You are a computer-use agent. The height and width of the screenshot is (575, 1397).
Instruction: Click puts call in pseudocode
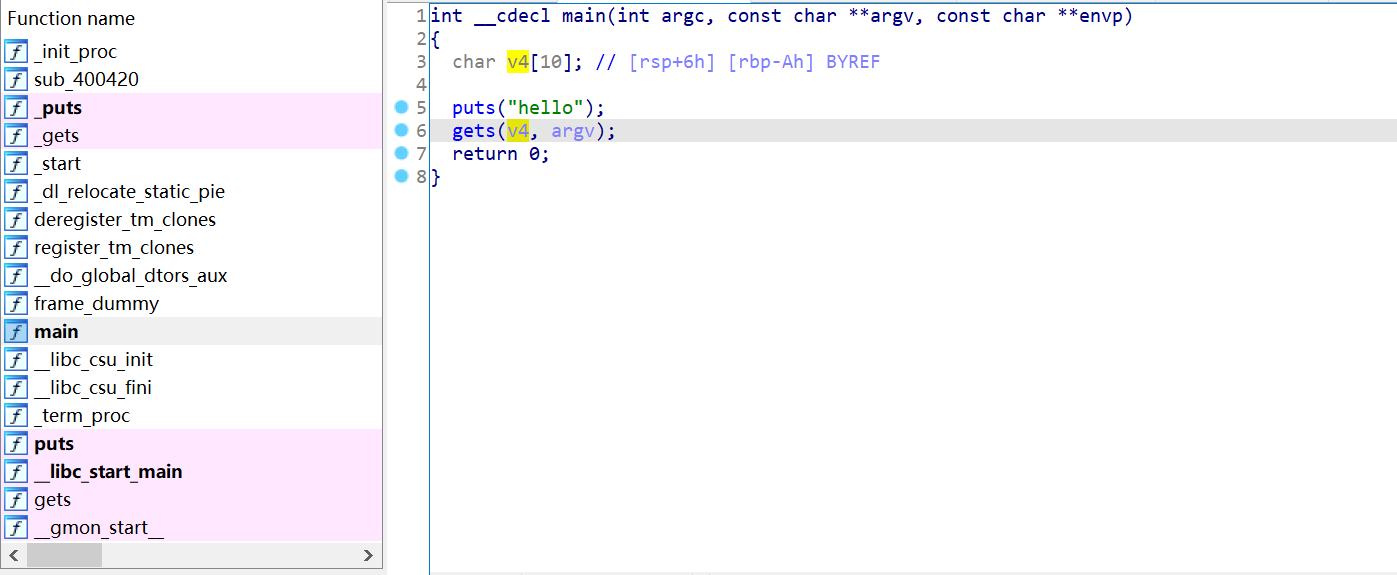[474, 108]
